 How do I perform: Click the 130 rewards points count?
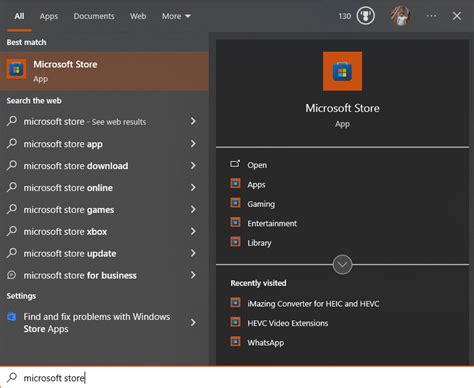coord(345,16)
